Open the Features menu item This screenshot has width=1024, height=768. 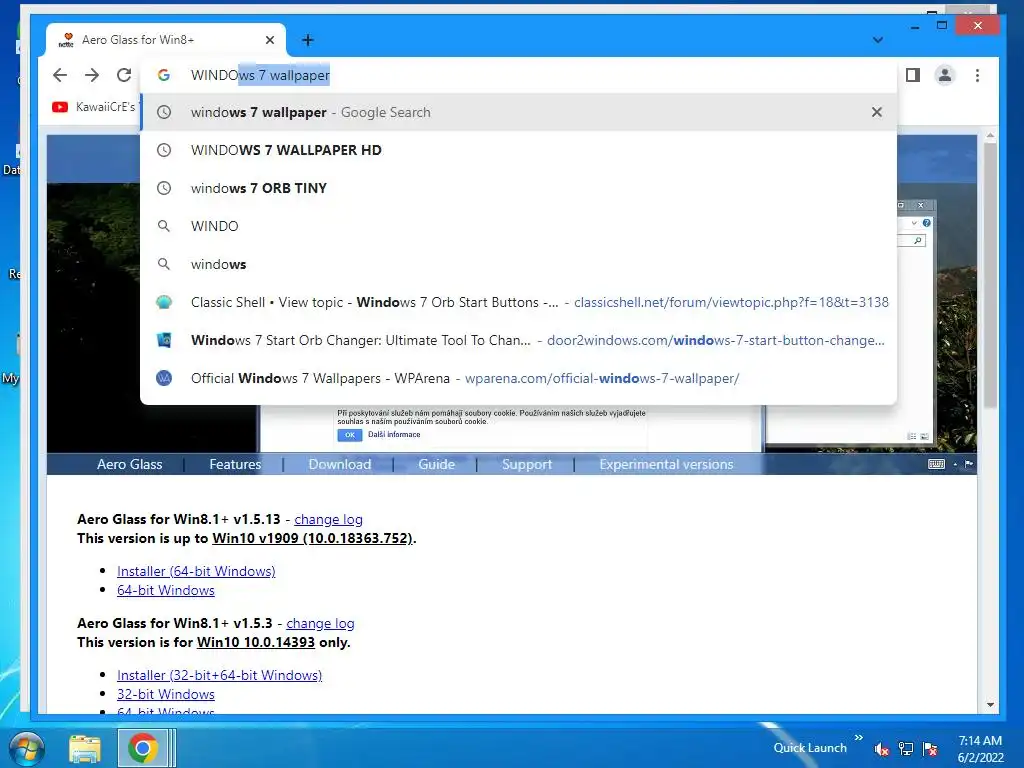click(235, 464)
